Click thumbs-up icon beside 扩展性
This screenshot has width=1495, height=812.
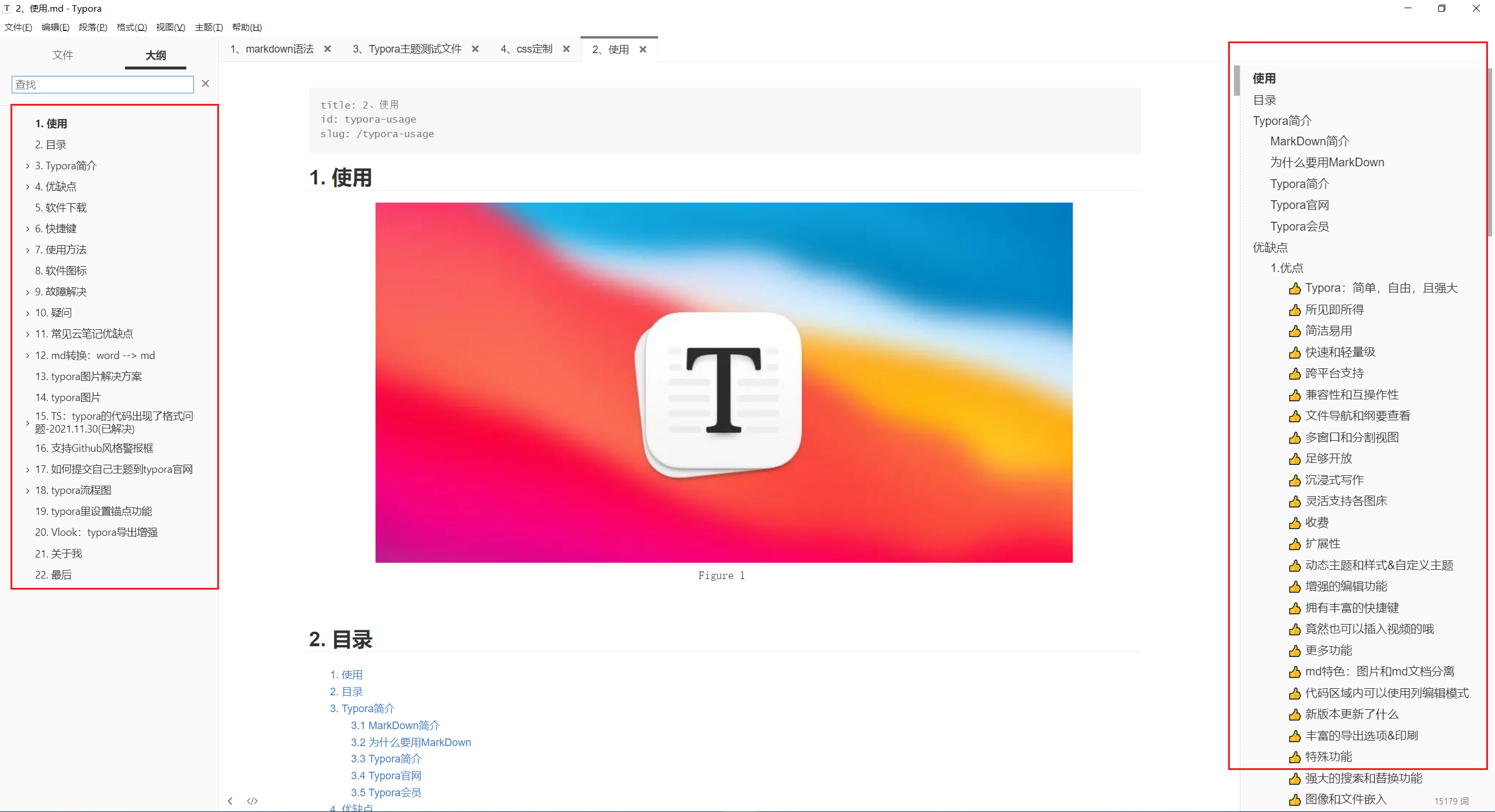click(1295, 544)
